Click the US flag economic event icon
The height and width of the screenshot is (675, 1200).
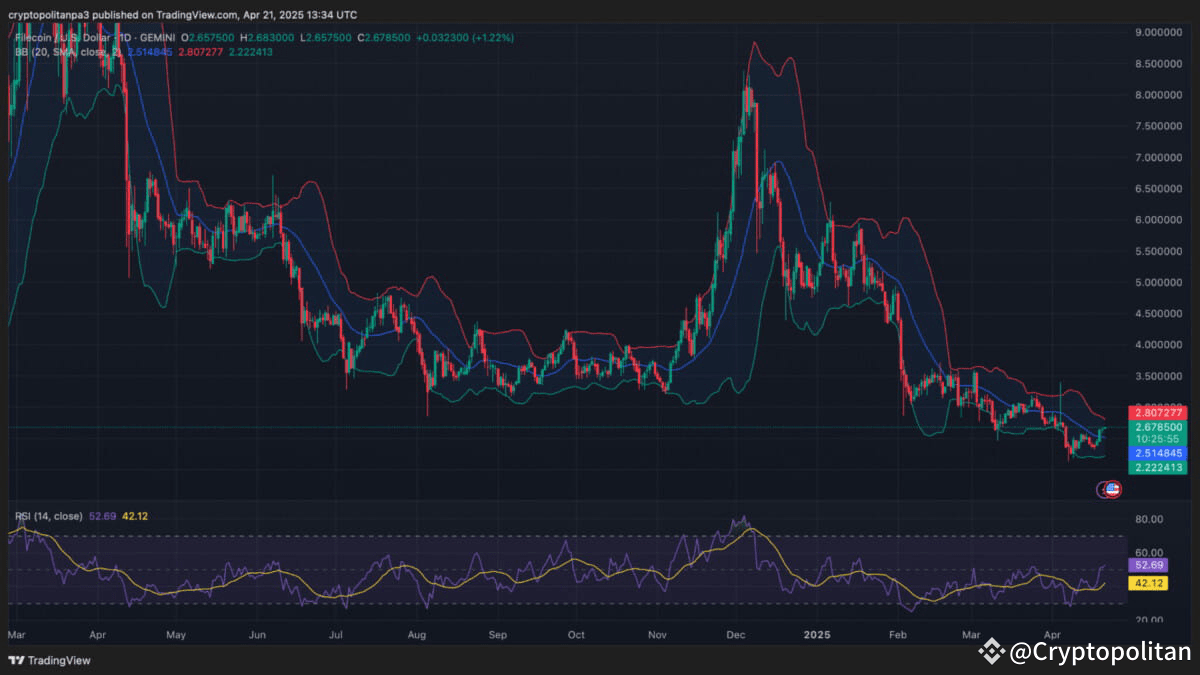click(1113, 489)
